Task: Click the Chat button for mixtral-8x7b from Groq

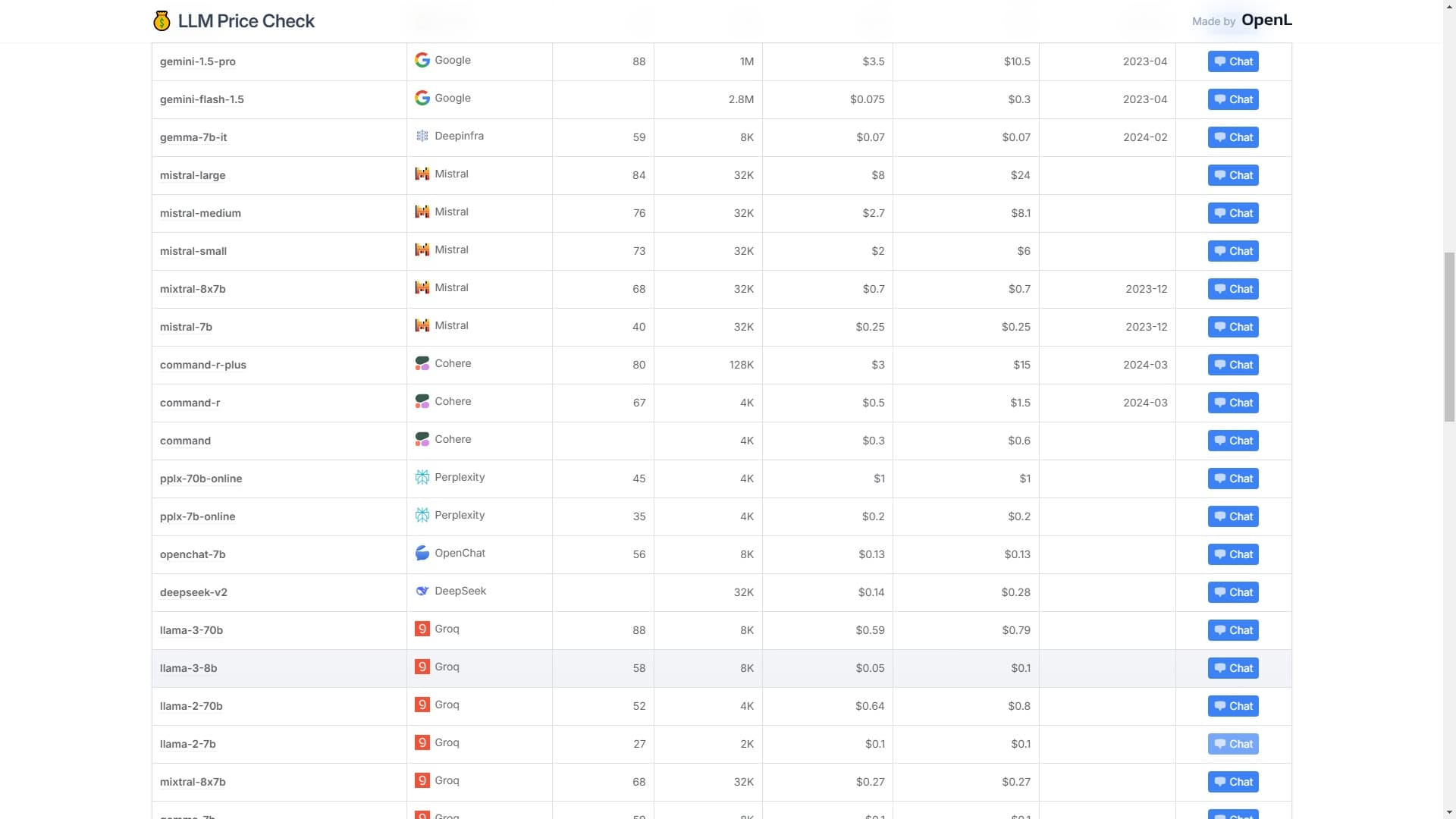Action: [x=1233, y=782]
